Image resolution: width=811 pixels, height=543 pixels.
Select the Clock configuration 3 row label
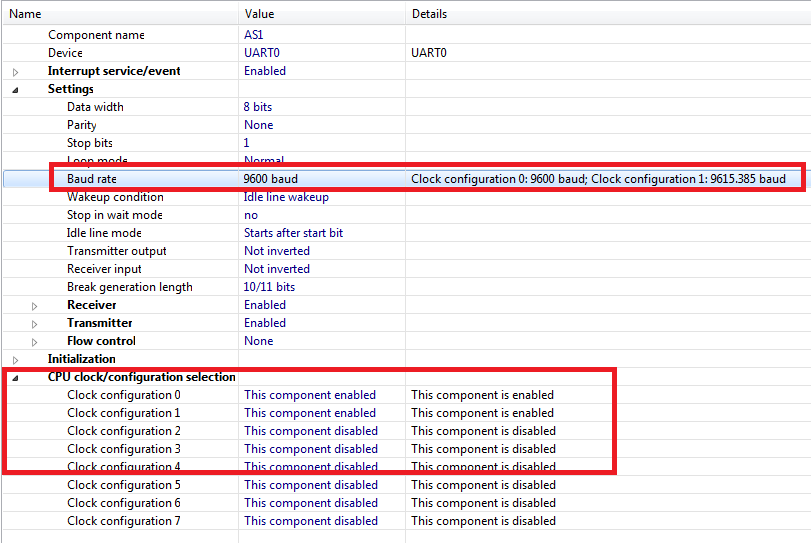tap(124, 449)
